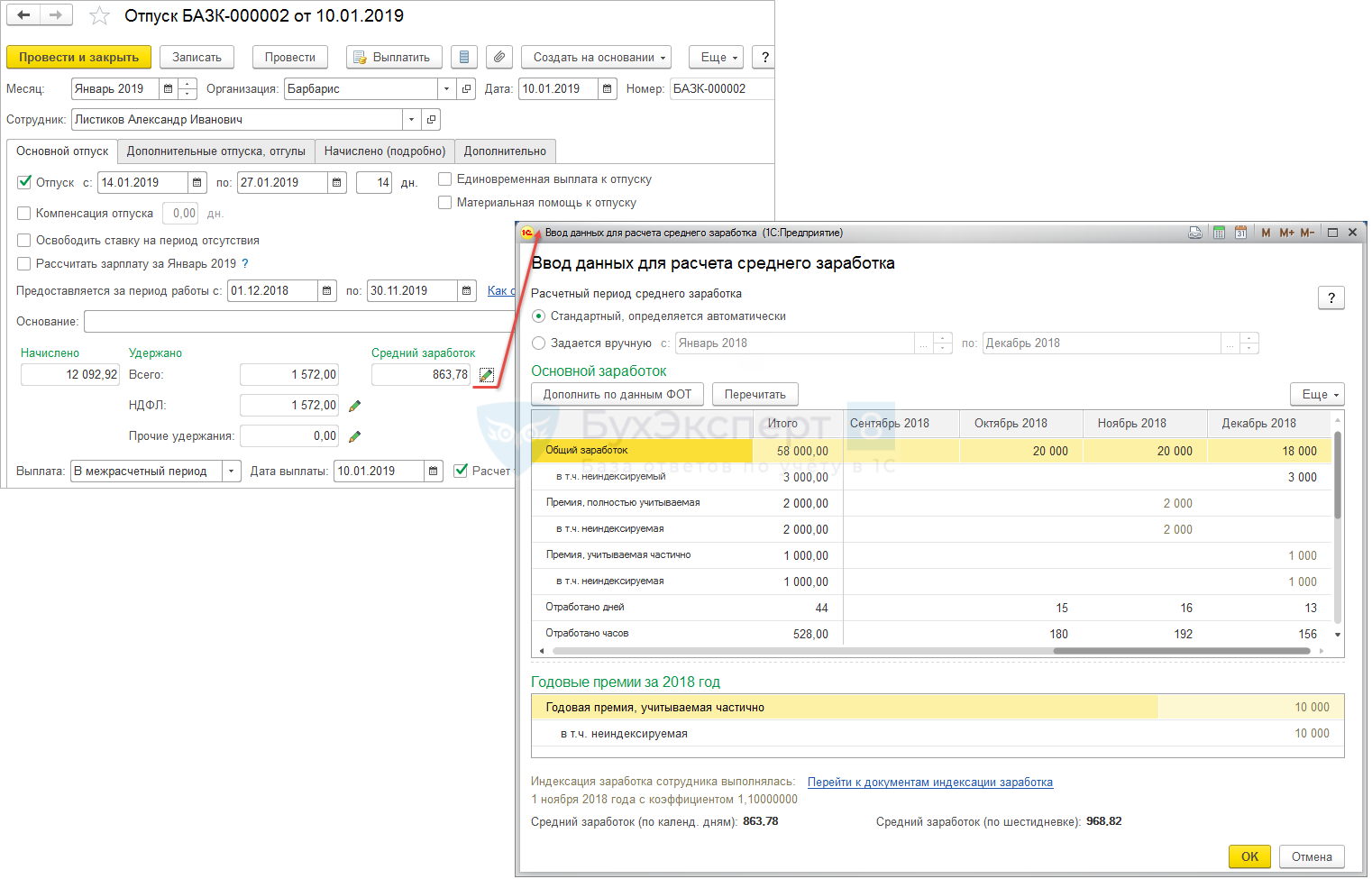Open calendar for Дата выплаты field
The width and height of the screenshot is (1372, 879).
[x=434, y=471]
